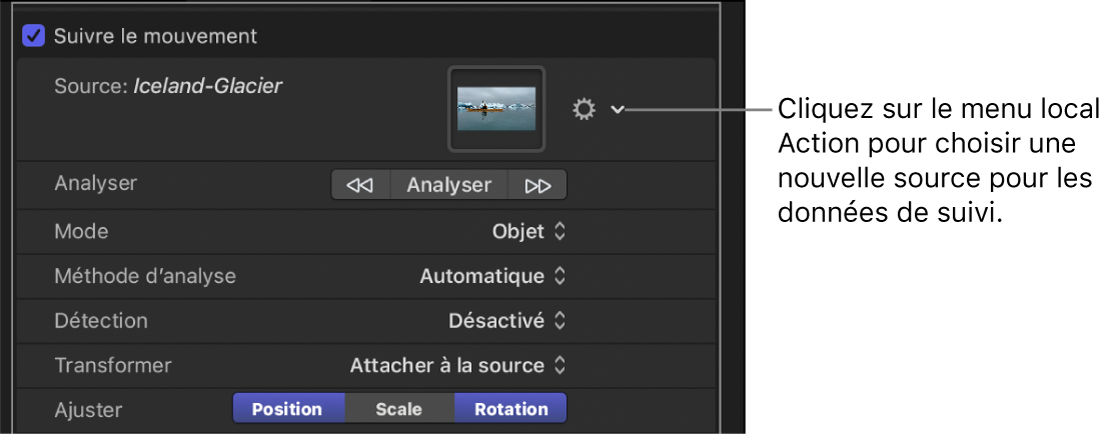Toggle the Rotation adjust button
Screen dimensions: 1101x436
pos(511,409)
